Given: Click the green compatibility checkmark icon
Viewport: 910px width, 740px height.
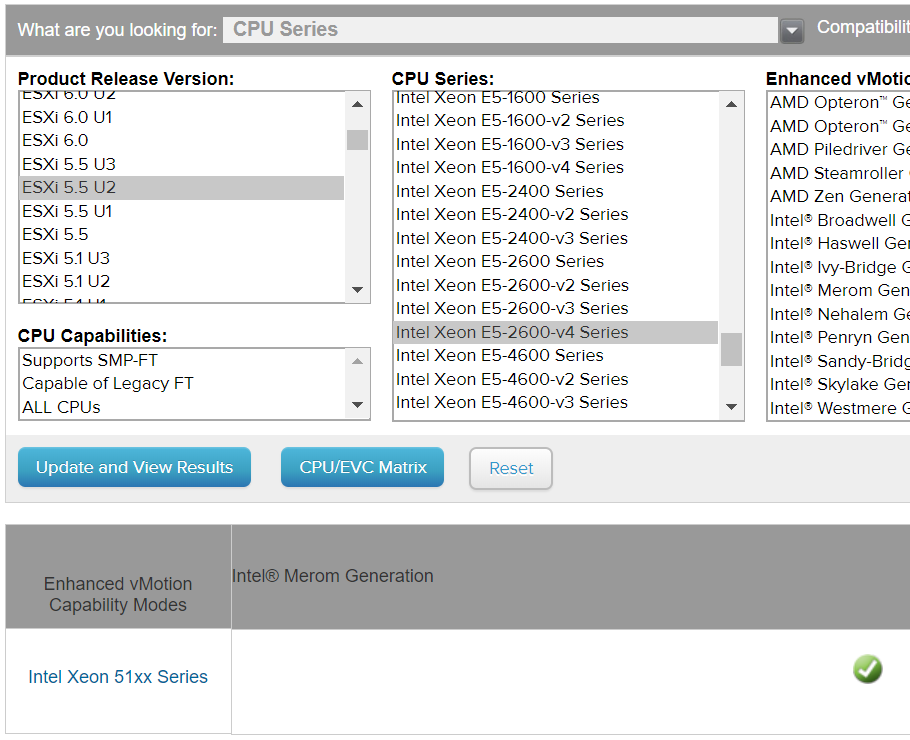Looking at the screenshot, I should (867, 669).
